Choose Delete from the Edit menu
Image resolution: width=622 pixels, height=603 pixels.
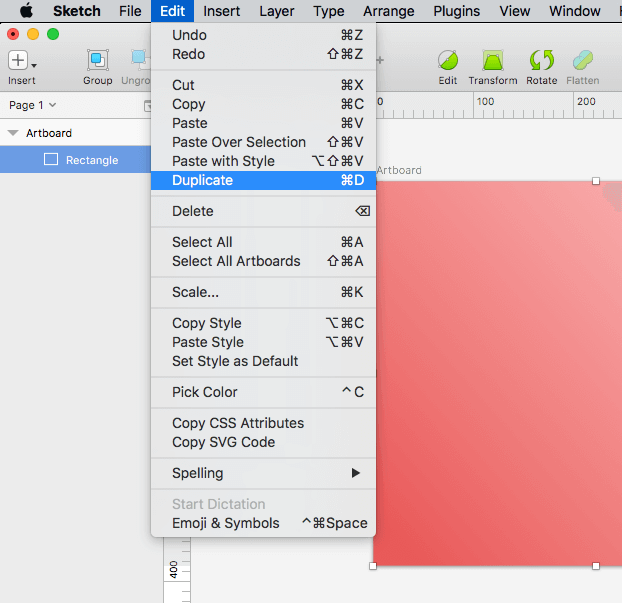click(x=263, y=211)
